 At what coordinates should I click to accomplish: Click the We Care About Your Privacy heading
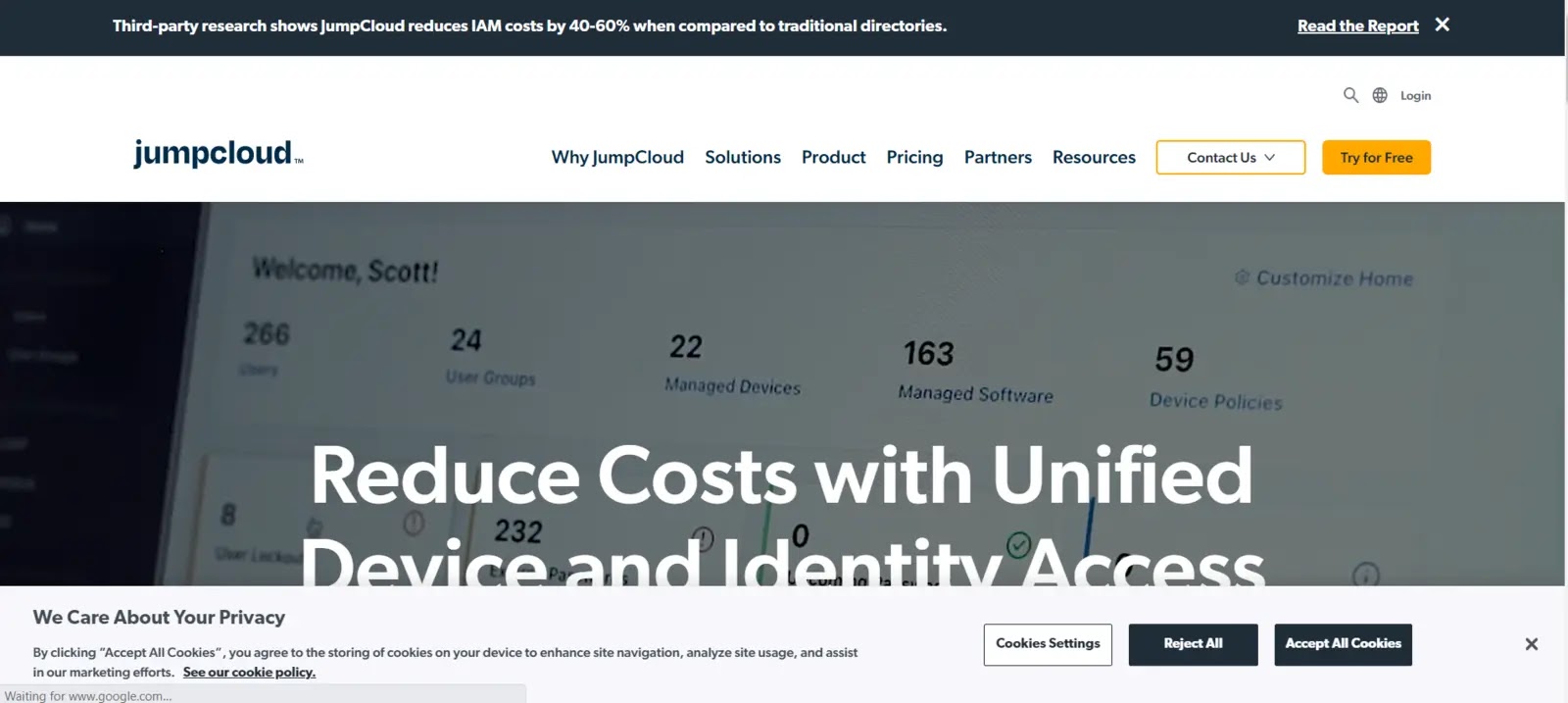click(x=159, y=618)
